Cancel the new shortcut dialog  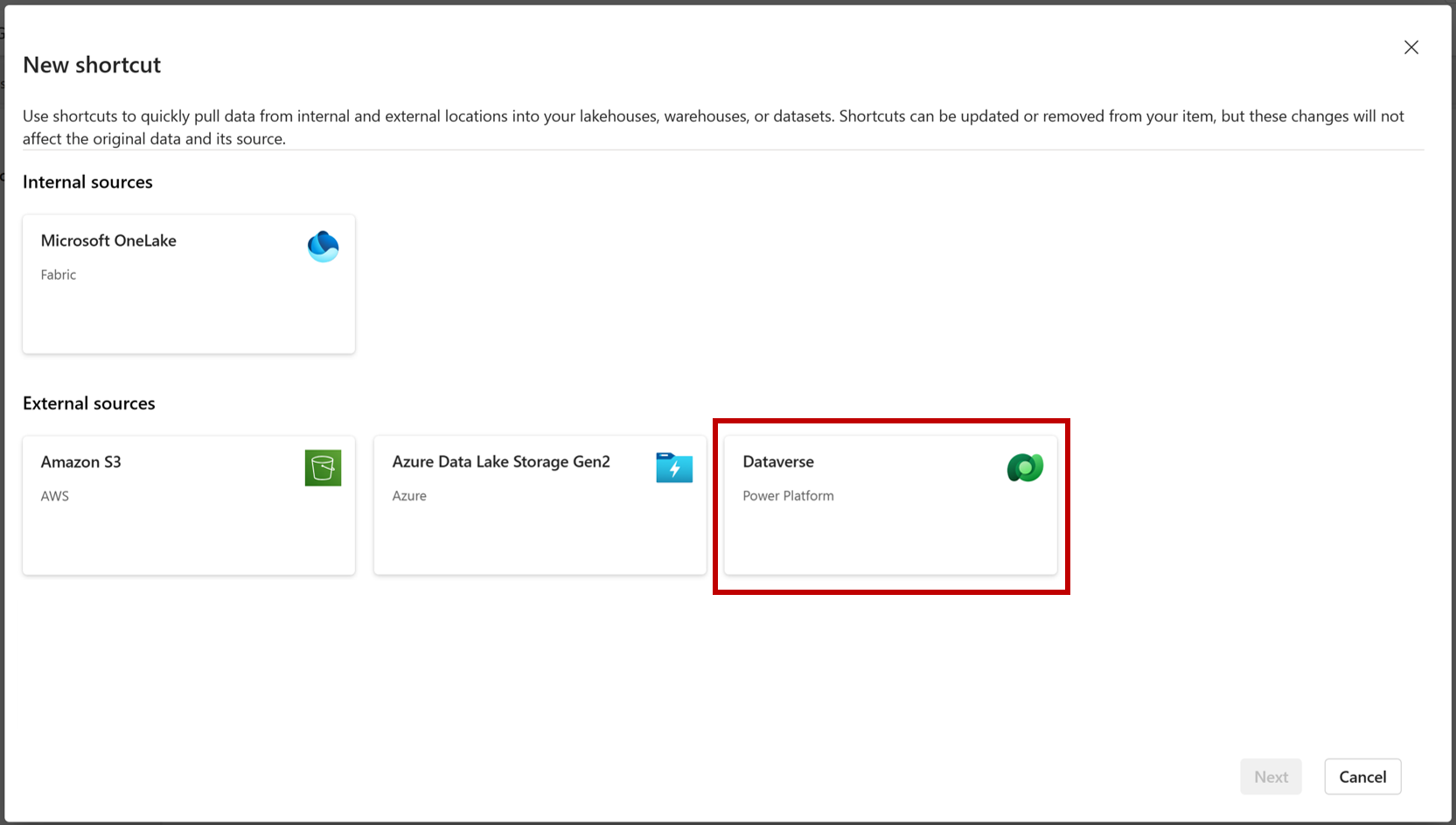click(1362, 777)
